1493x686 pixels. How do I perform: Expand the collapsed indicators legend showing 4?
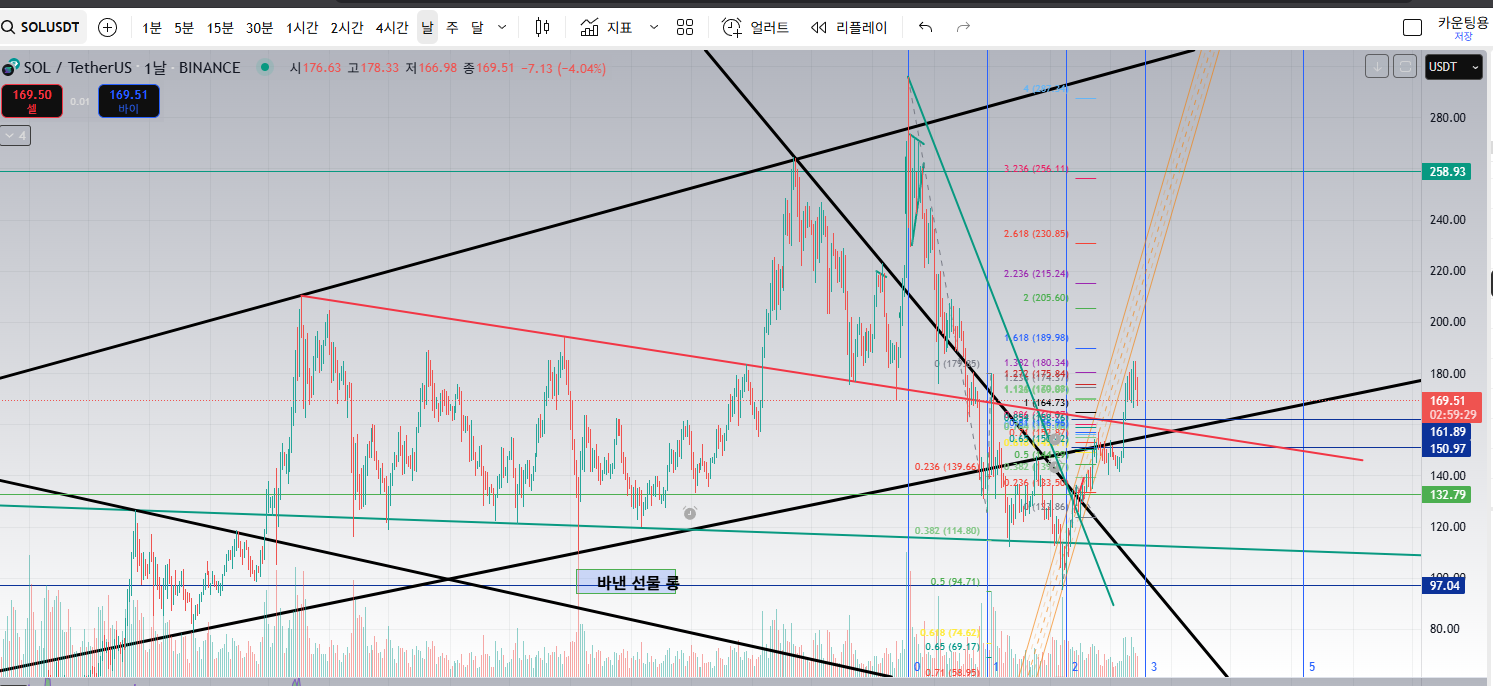click(x=16, y=135)
